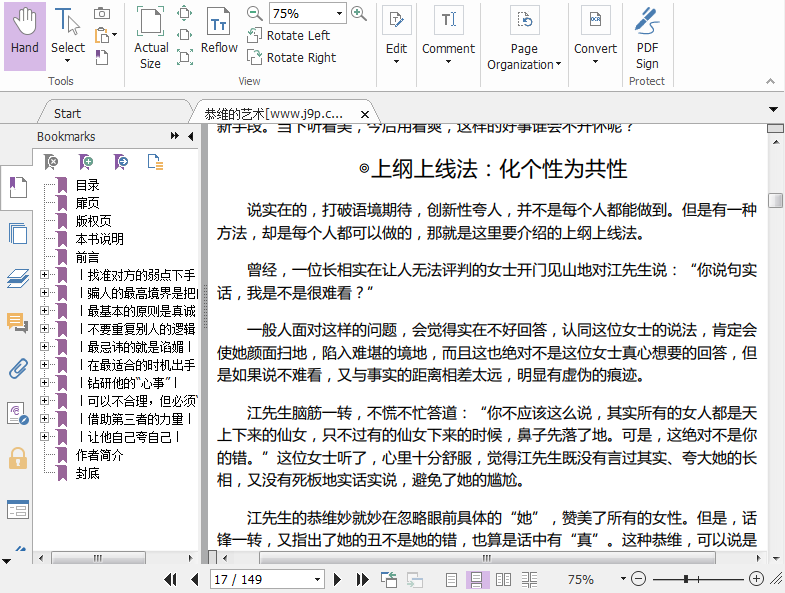
Task: Set view to Actual Size
Action: (x=151, y=38)
